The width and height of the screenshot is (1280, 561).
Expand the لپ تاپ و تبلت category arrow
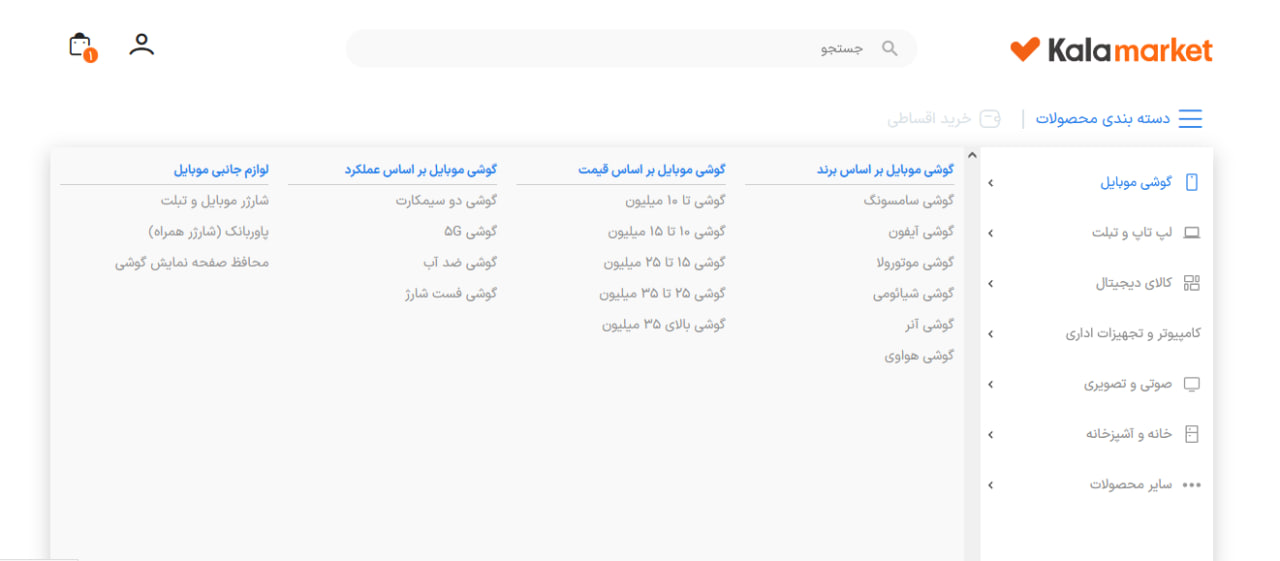990,233
